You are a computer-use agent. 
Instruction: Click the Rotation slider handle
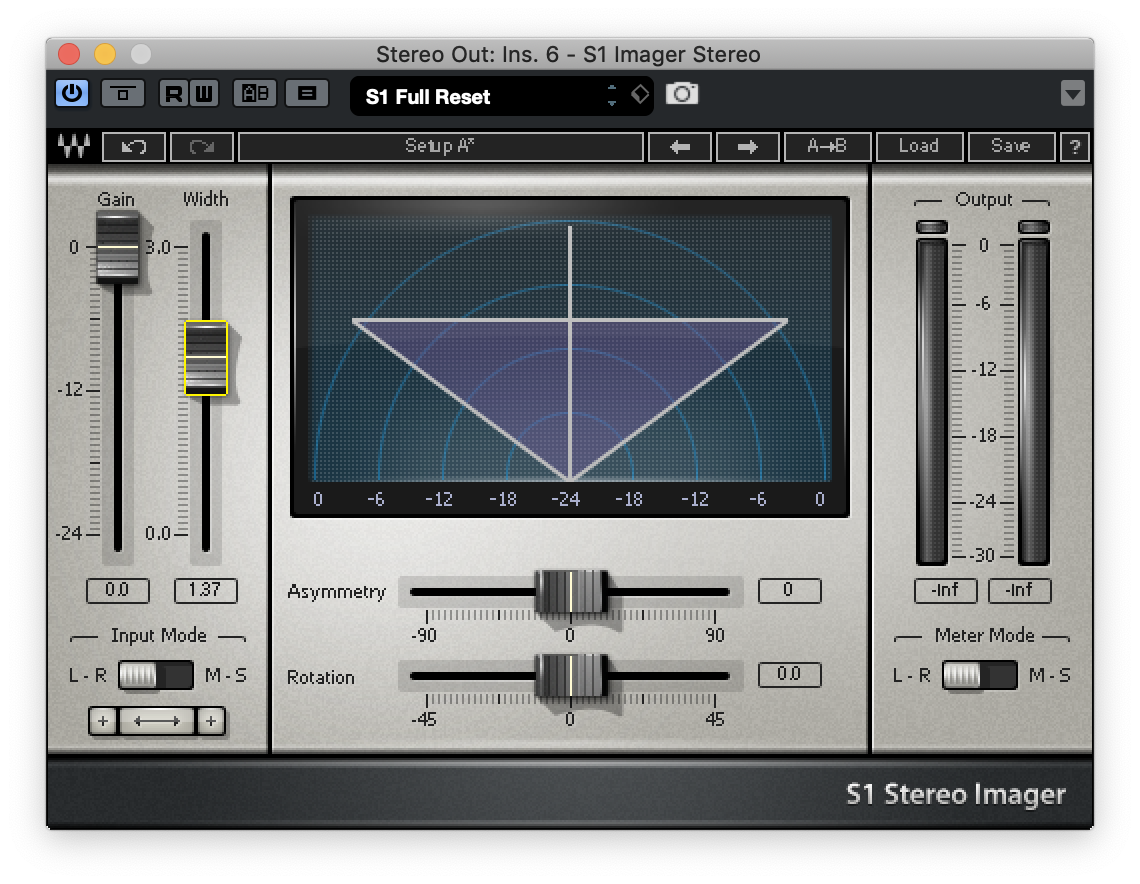(x=571, y=676)
